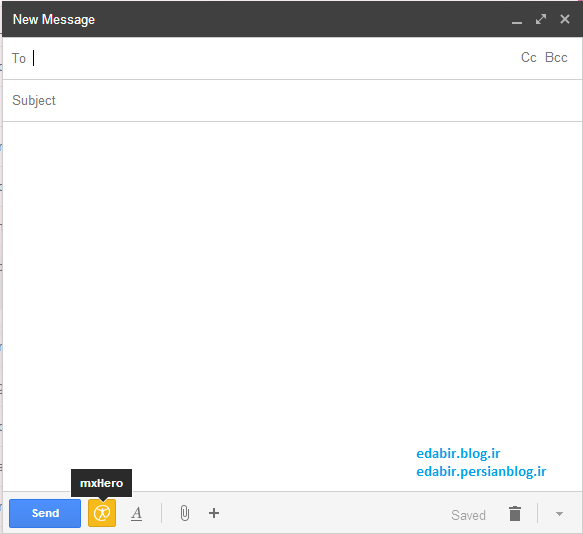583x534 pixels.
Task: Click the edabir.blog.ir text
Action: pyautogui.click(x=458, y=454)
